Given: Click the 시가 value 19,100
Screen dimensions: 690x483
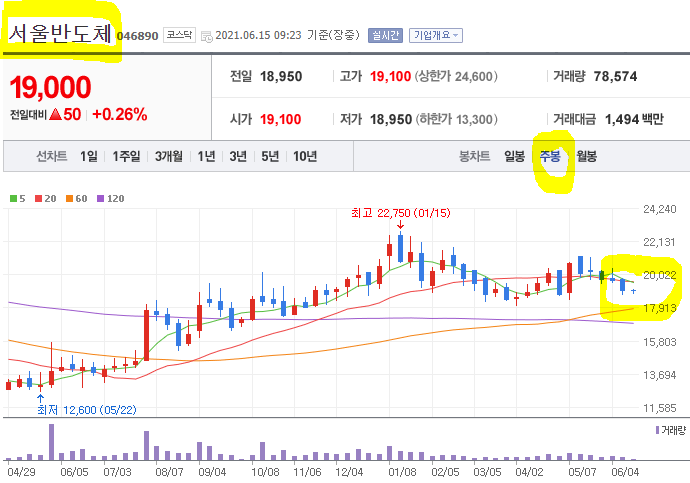Looking at the screenshot, I should 280,119.
